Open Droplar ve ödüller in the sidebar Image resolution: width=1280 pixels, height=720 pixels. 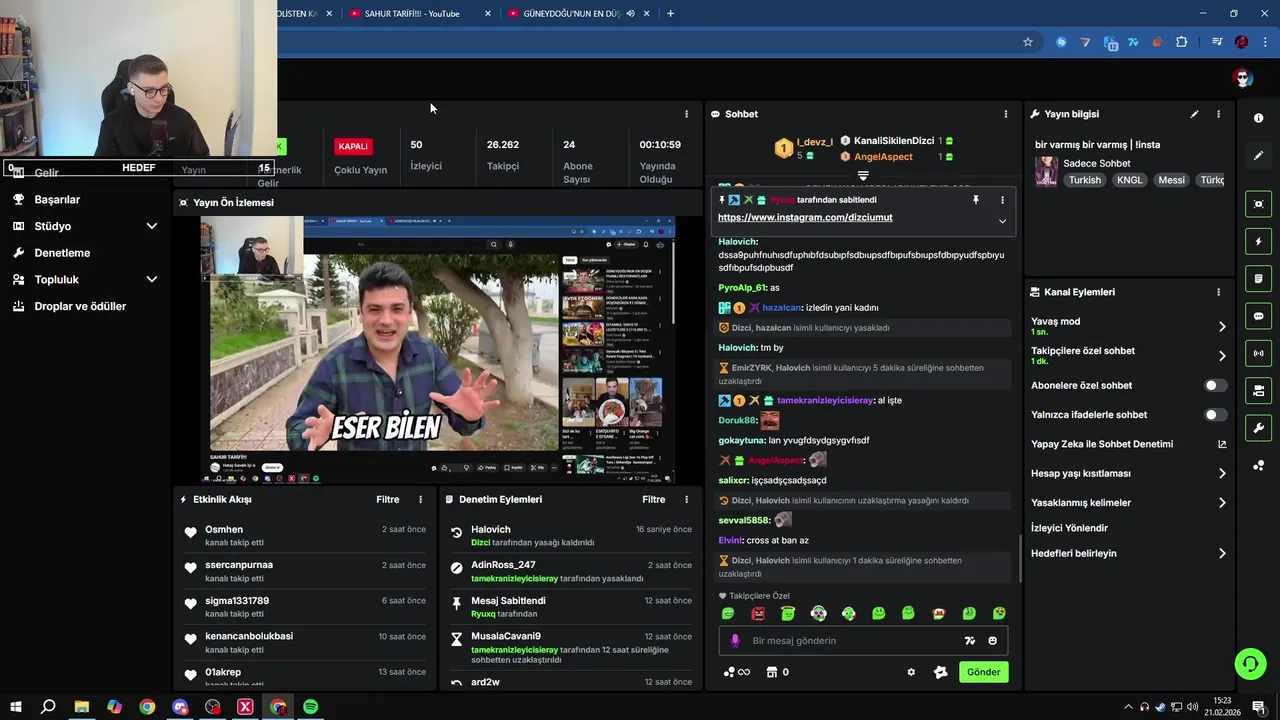[80, 306]
